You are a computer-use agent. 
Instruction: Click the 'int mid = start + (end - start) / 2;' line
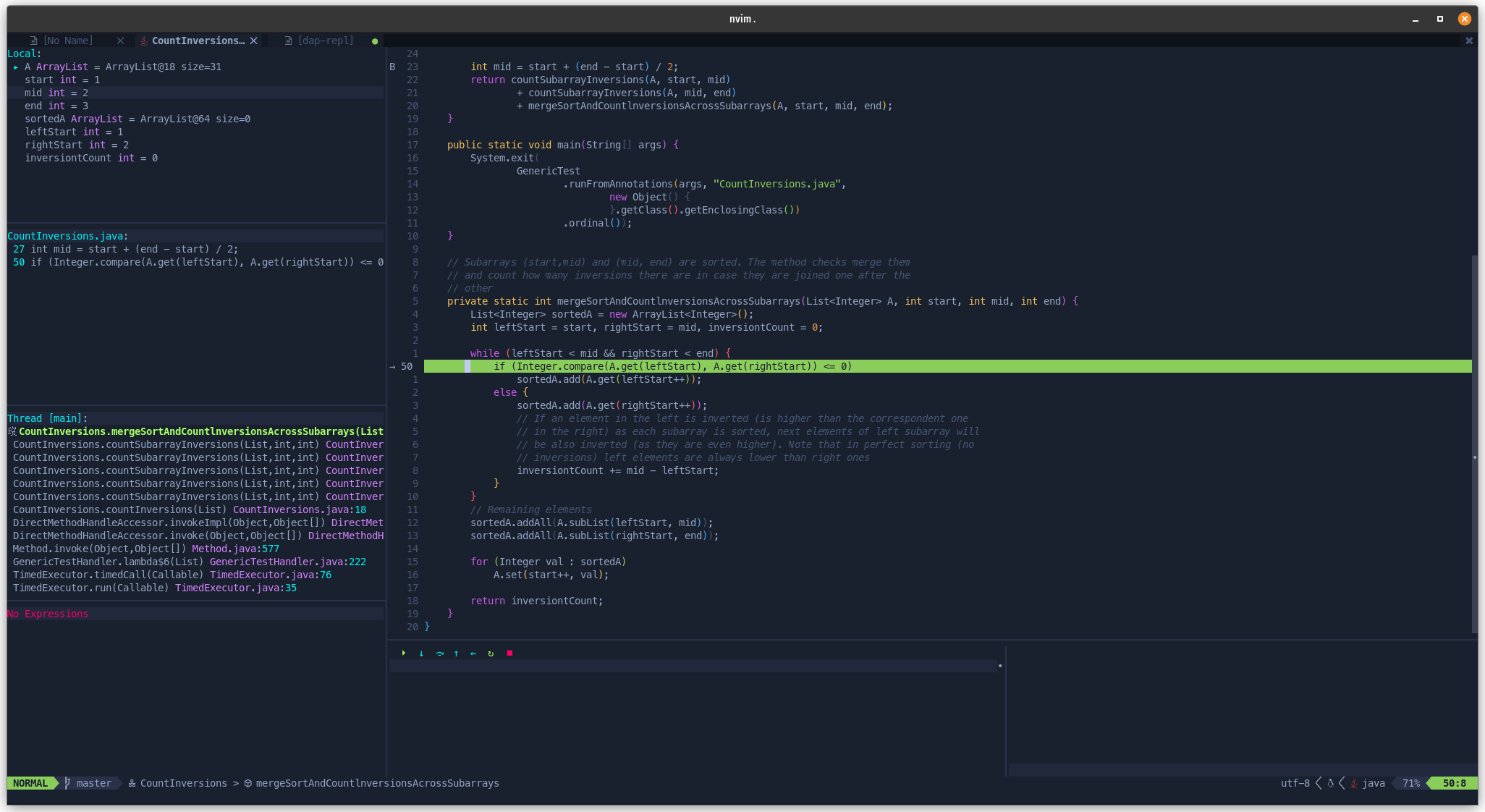point(575,67)
